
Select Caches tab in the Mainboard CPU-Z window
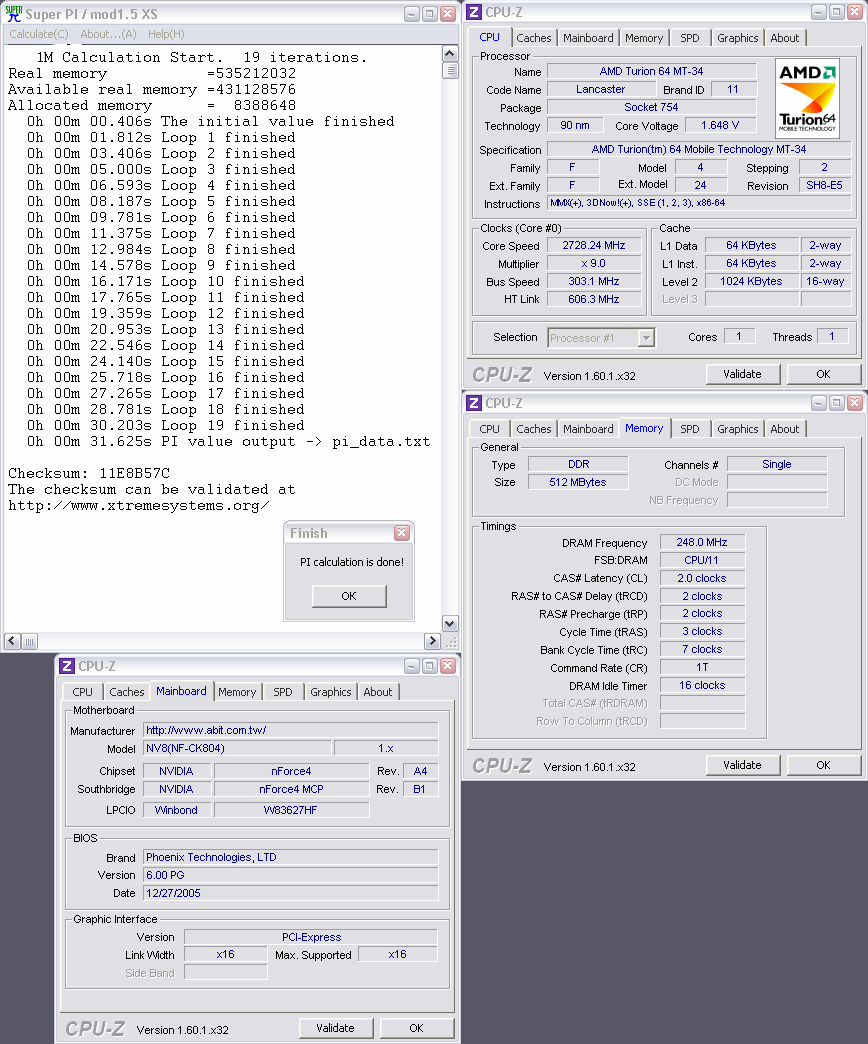click(x=126, y=692)
